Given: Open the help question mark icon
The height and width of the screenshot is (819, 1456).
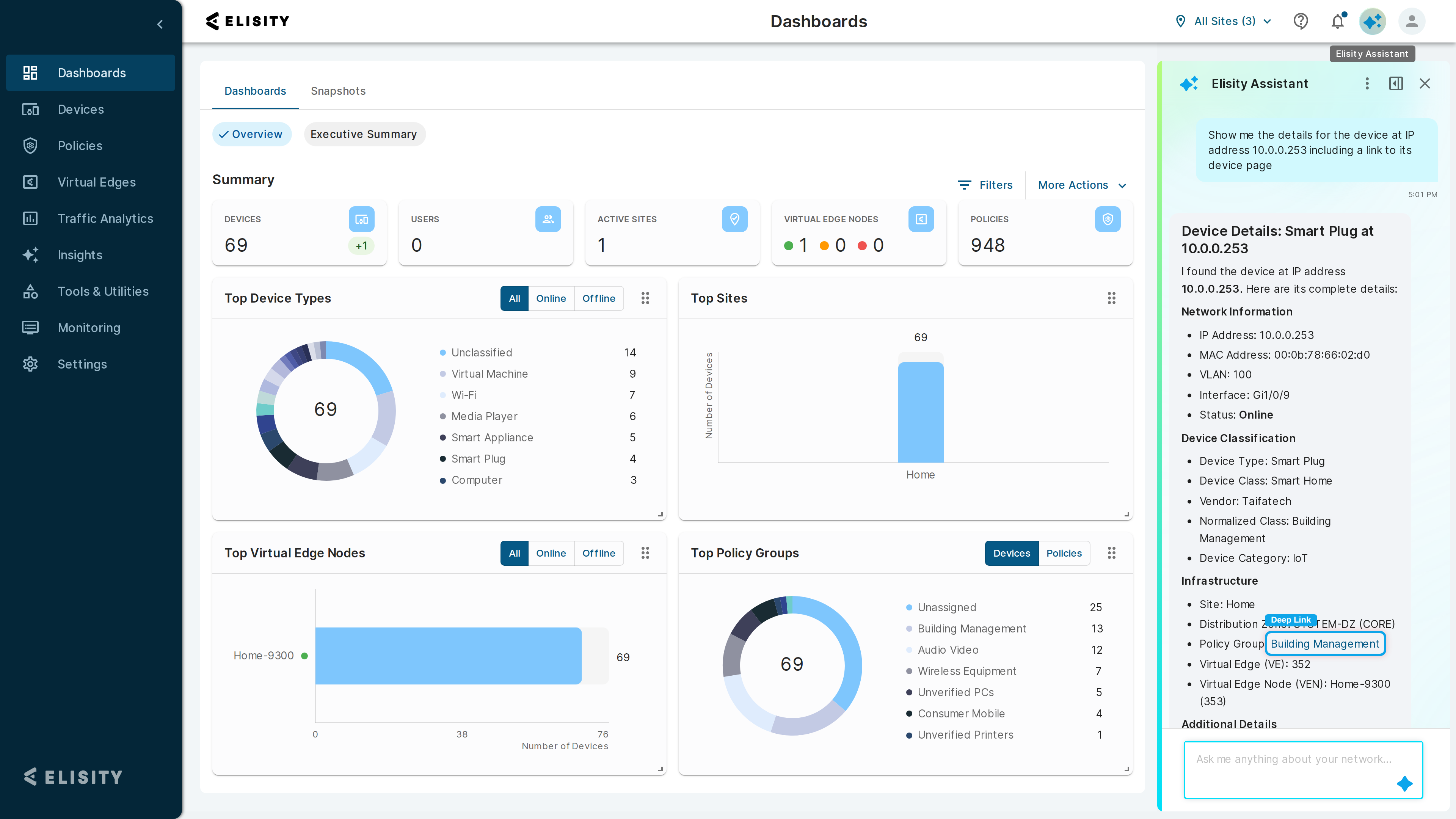Looking at the screenshot, I should point(1301,22).
